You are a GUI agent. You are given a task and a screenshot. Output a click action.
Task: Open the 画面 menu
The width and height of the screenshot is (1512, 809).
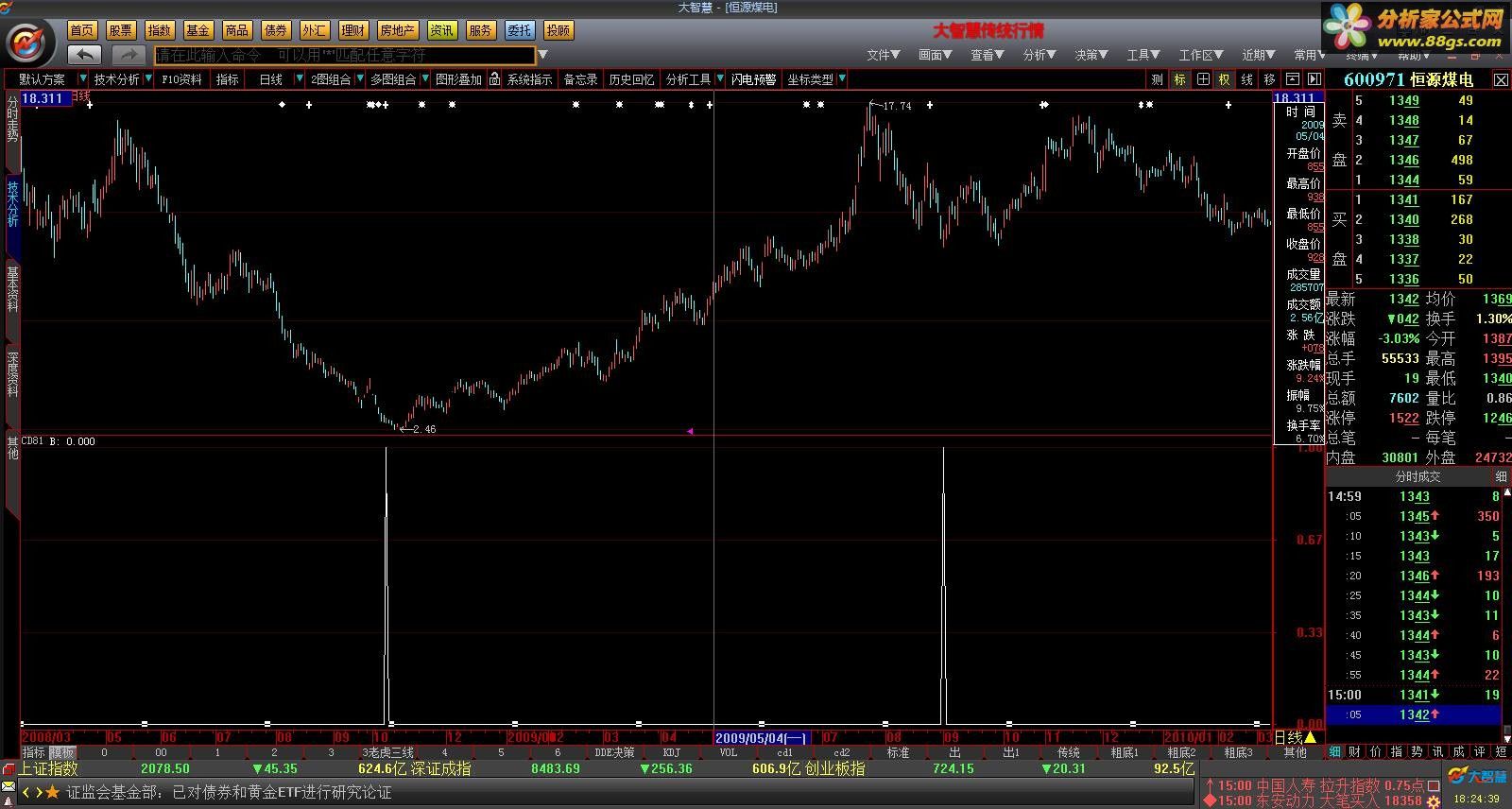(x=935, y=55)
